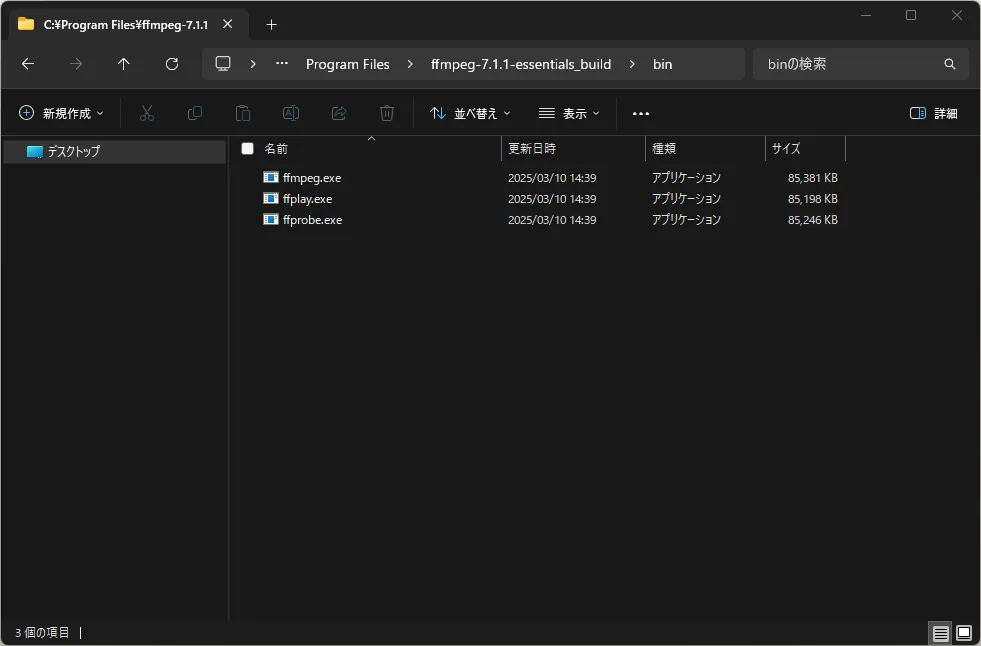The image size is (981, 646).
Task: Select デスクトップ in navigation pane
Action: coord(114,151)
